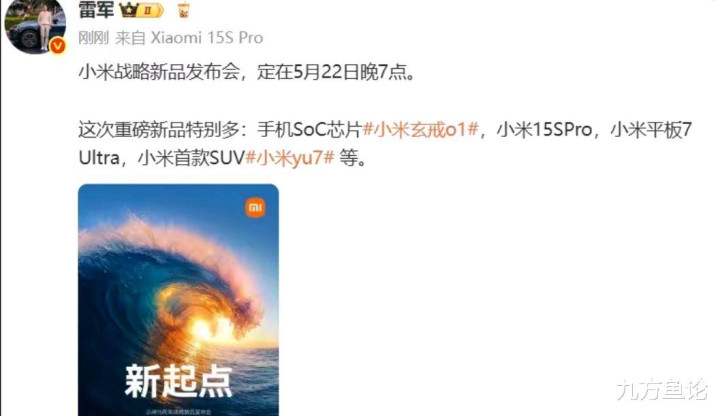720x416 pixels.
Task: Click the 新起点 headline on the poster
Action: click(179, 382)
